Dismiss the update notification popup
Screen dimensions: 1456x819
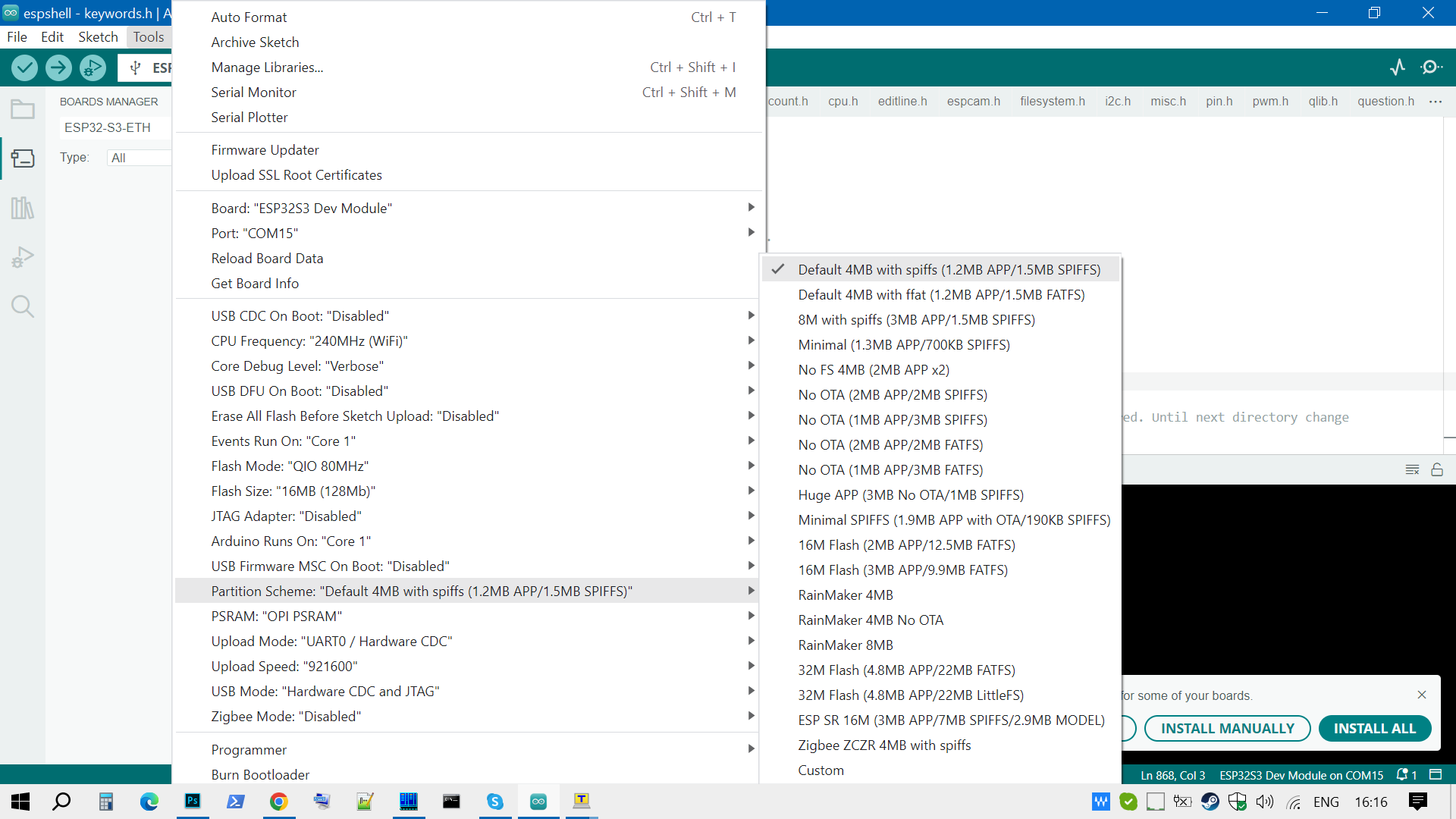[1422, 695]
